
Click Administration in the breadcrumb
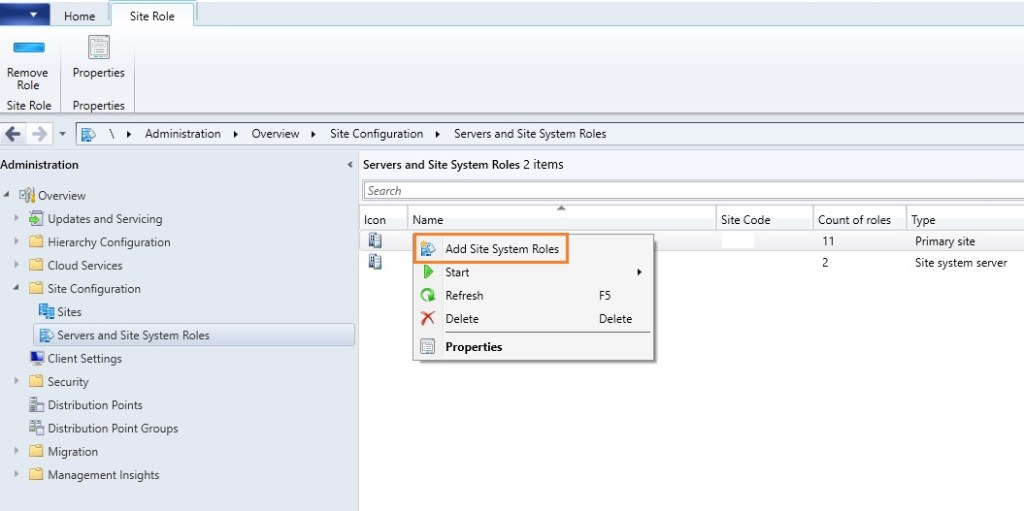click(183, 134)
